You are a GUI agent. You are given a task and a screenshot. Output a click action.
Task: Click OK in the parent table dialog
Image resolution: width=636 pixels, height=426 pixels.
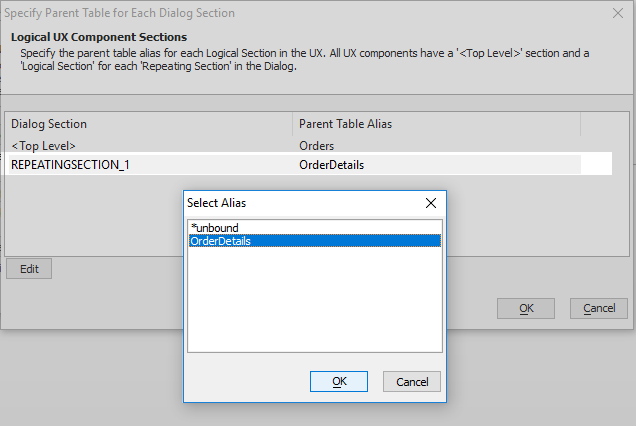[x=526, y=308]
